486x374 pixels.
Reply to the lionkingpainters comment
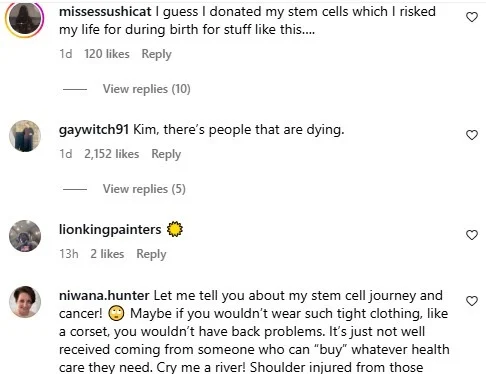coord(151,254)
